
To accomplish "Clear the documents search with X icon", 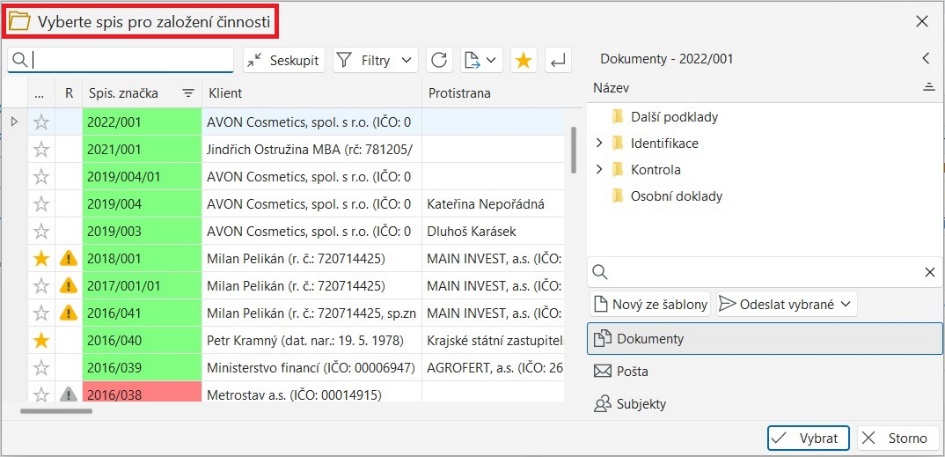I will pyautogui.click(x=928, y=272).
